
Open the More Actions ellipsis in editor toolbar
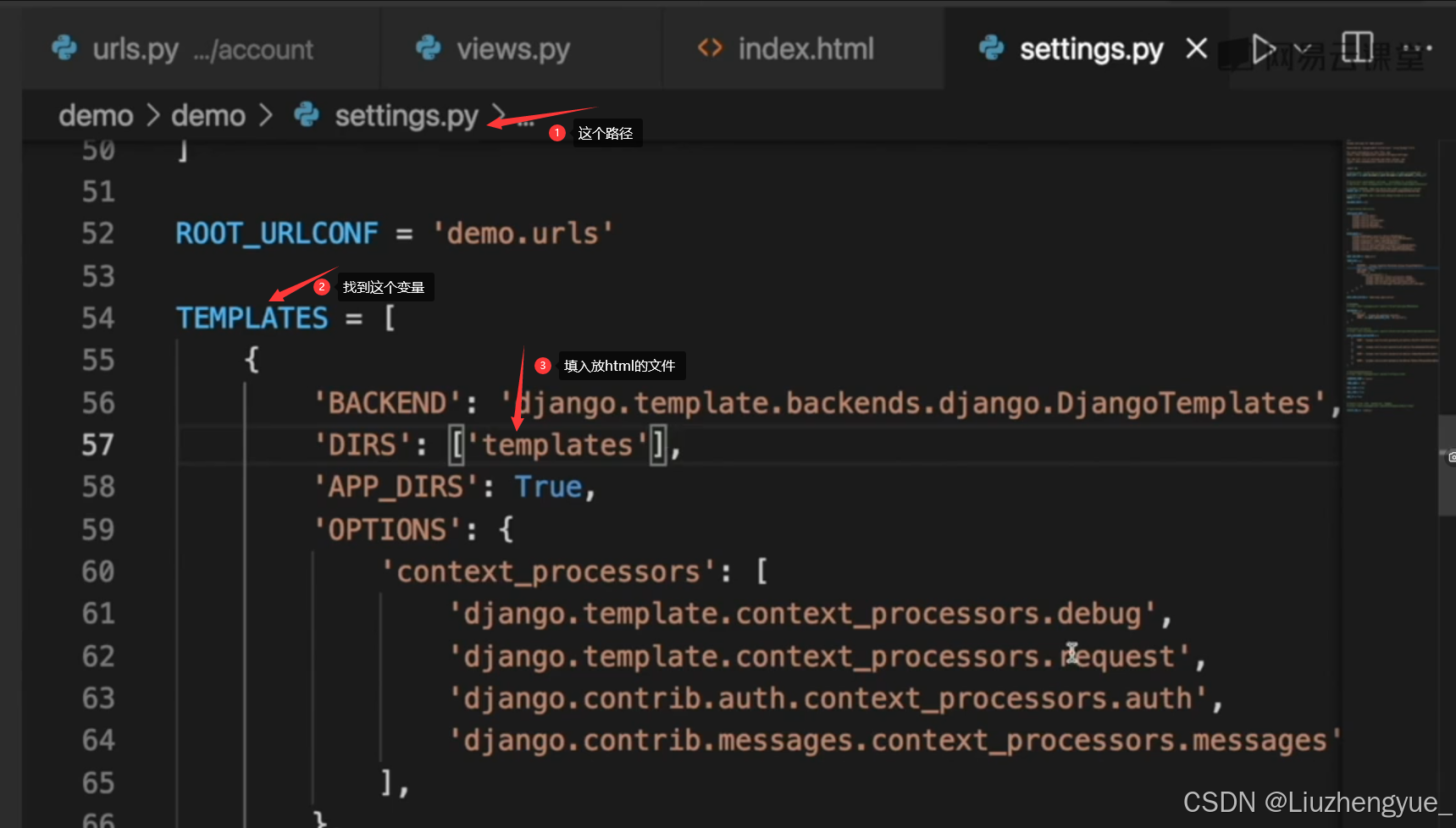pos(1417,48)
